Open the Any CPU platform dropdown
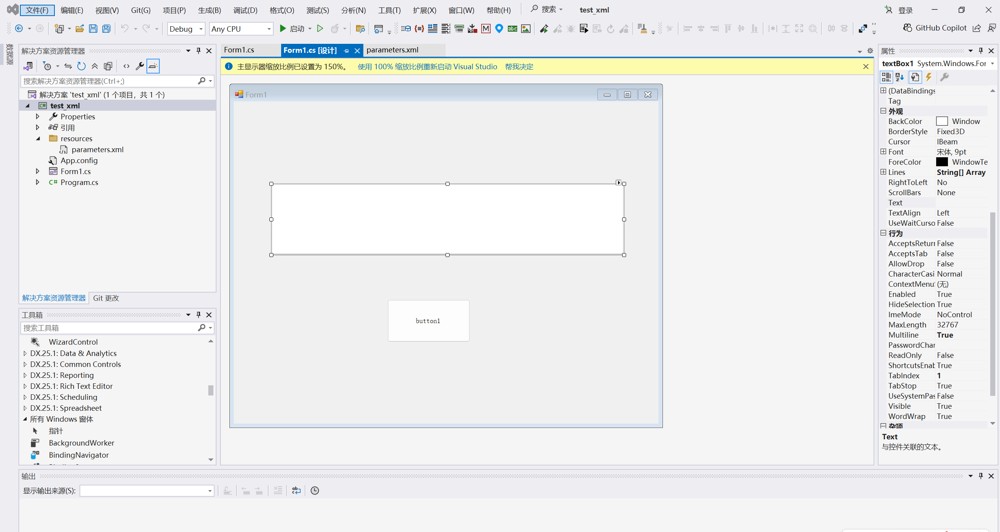The width and height of the screenshot is (1000, 532). (241, 29)
